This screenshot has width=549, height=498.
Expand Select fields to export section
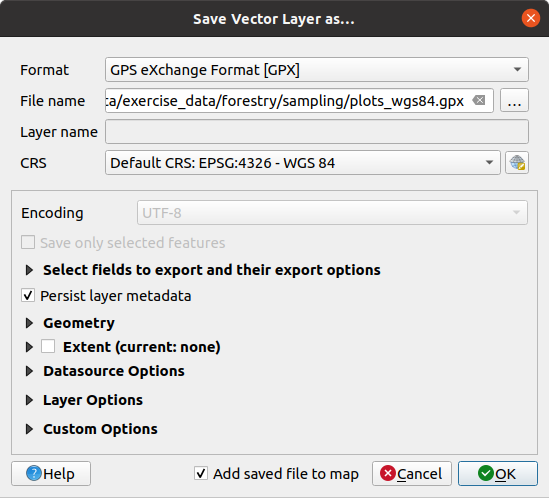pyautogui.click(x=29, y=270)
